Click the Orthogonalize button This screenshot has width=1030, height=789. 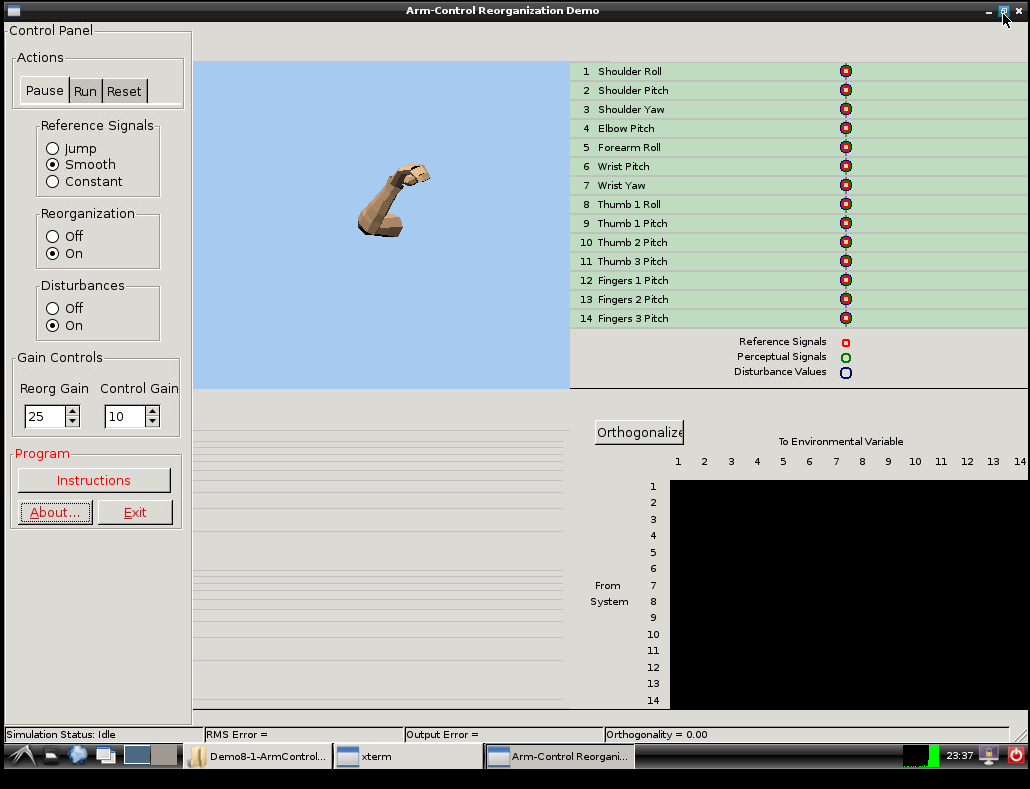(639, 432)
